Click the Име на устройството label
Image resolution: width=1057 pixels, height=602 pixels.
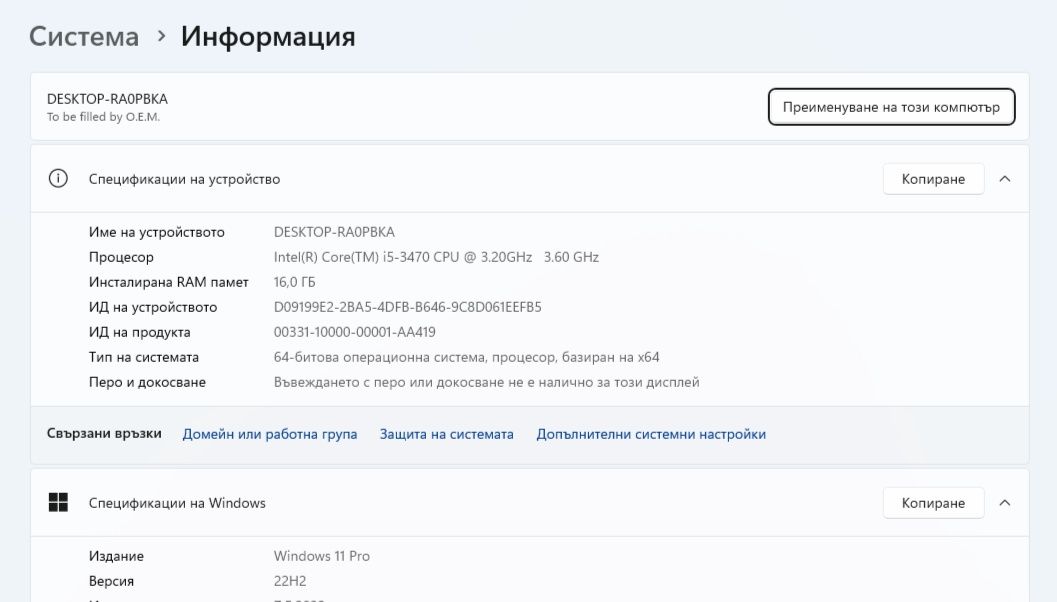click(x=156, y=232)
